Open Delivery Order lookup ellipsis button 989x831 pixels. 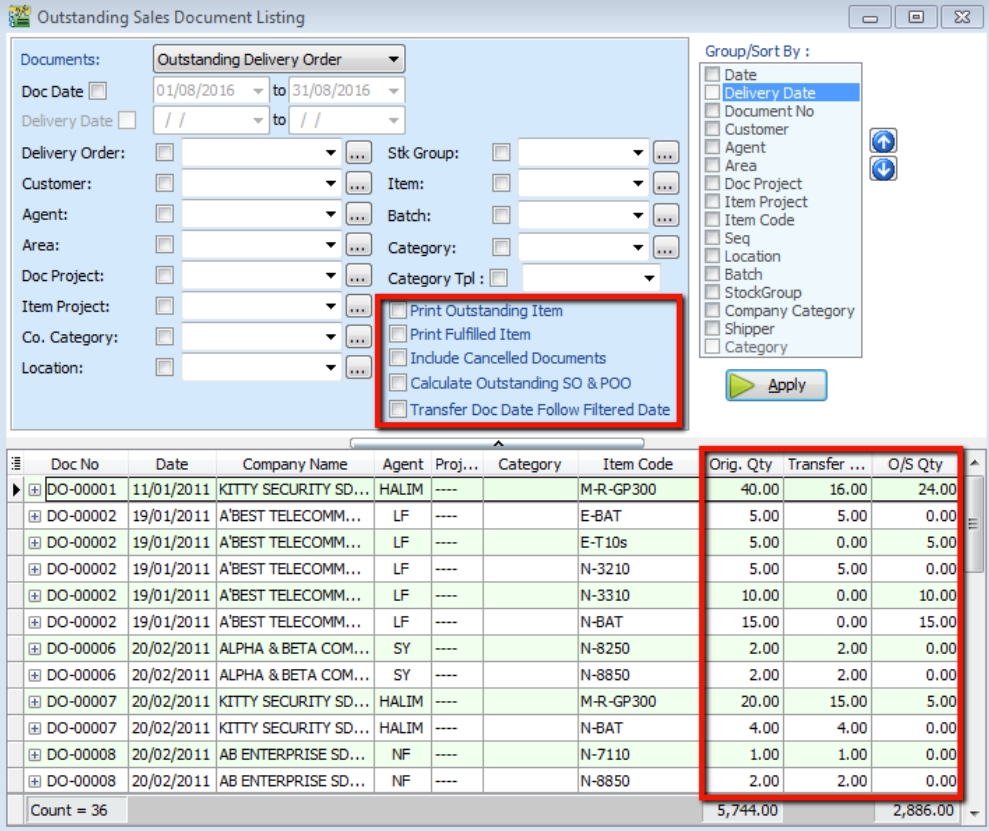tap(358, 153)
